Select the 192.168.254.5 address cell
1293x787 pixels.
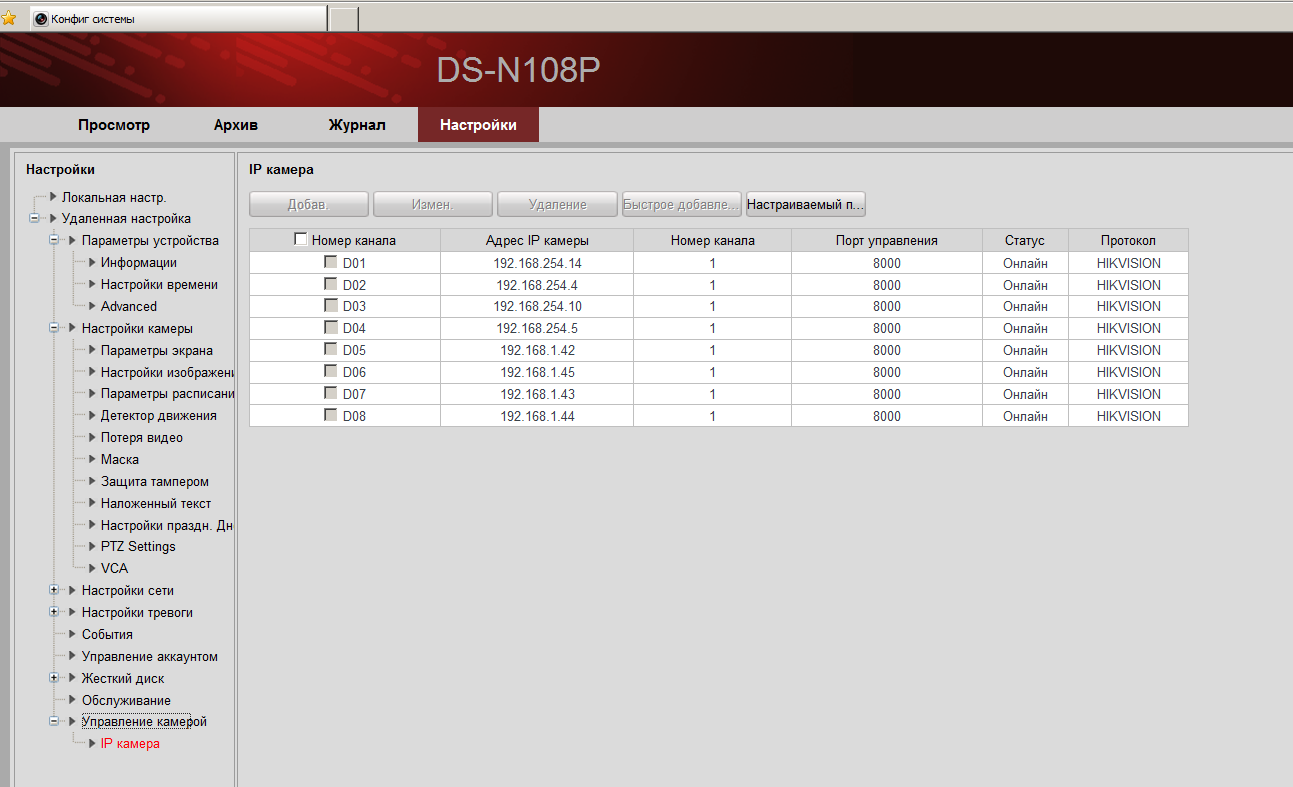tap(537, 329)
